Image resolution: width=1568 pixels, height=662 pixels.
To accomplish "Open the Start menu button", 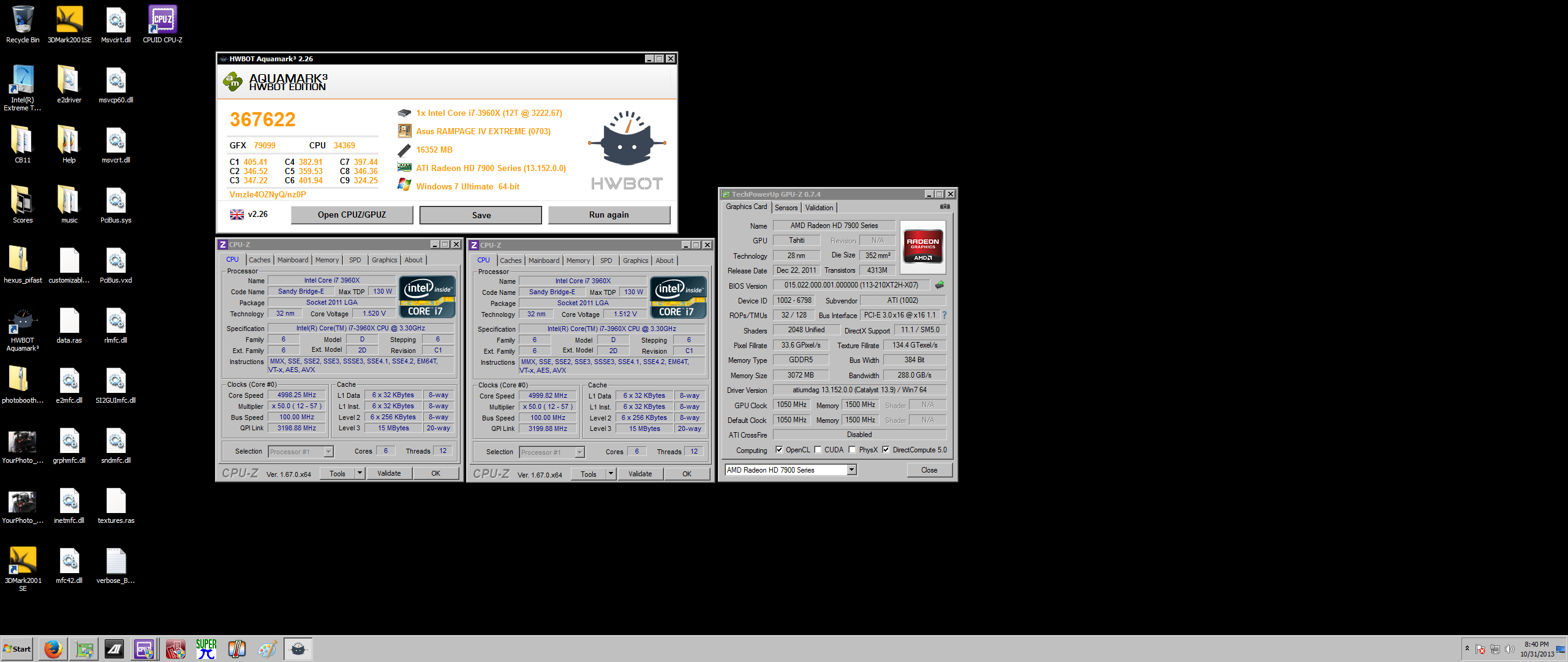I will 17,649.
